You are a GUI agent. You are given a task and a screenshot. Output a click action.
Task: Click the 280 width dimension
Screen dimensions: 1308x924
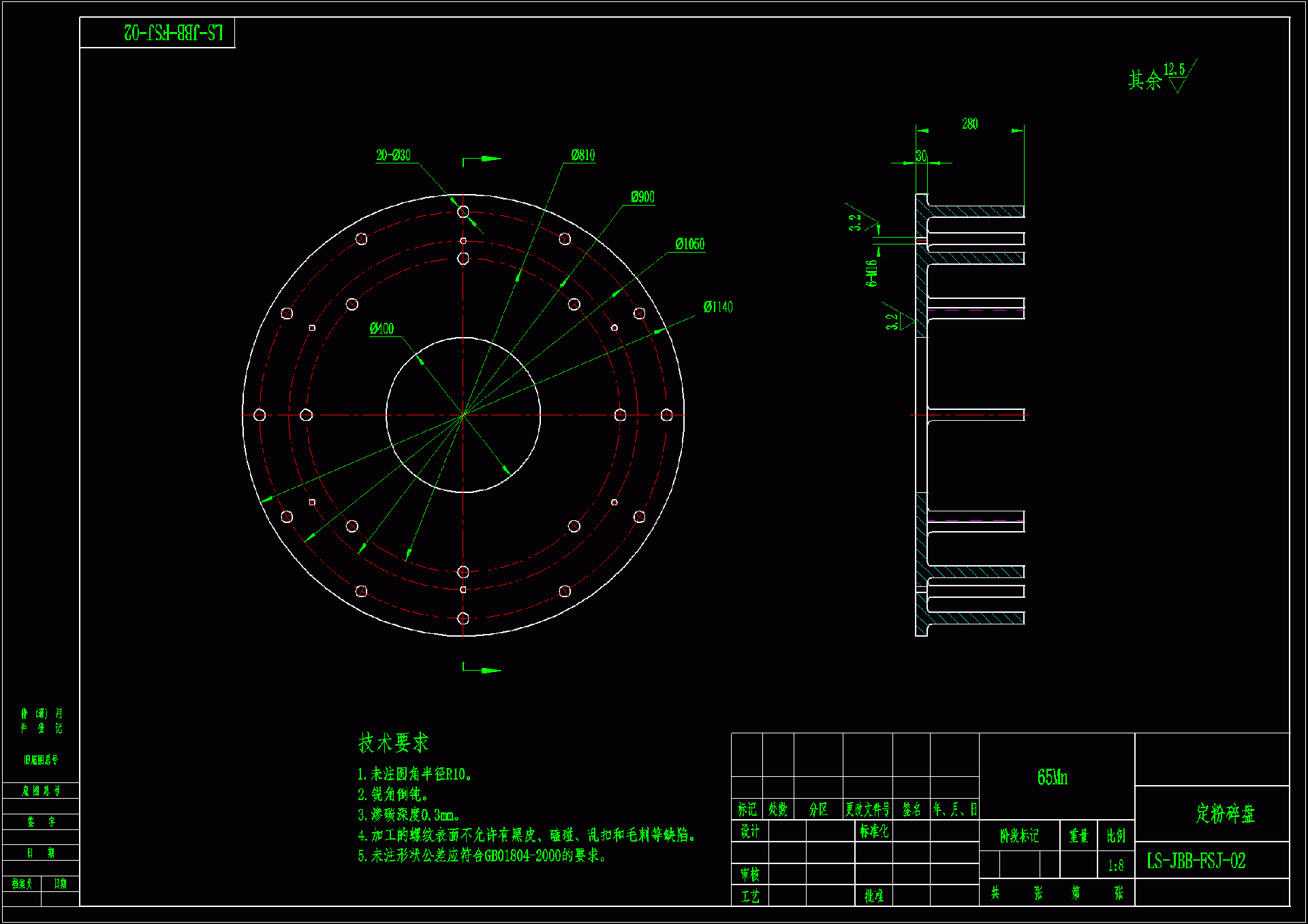(x=969, y=124)
